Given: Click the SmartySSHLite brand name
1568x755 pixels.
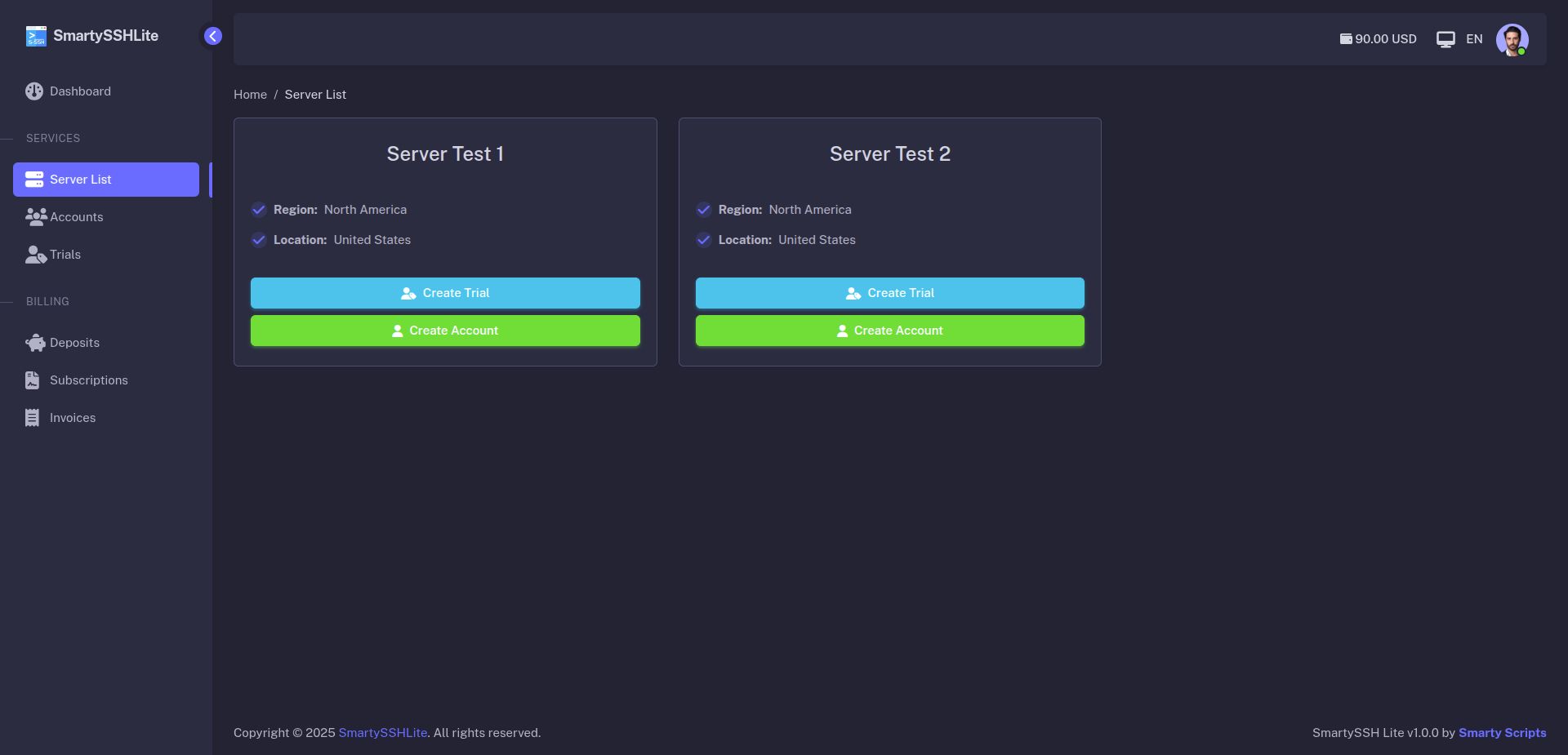Looking at the screenshot, I should 106,36.
